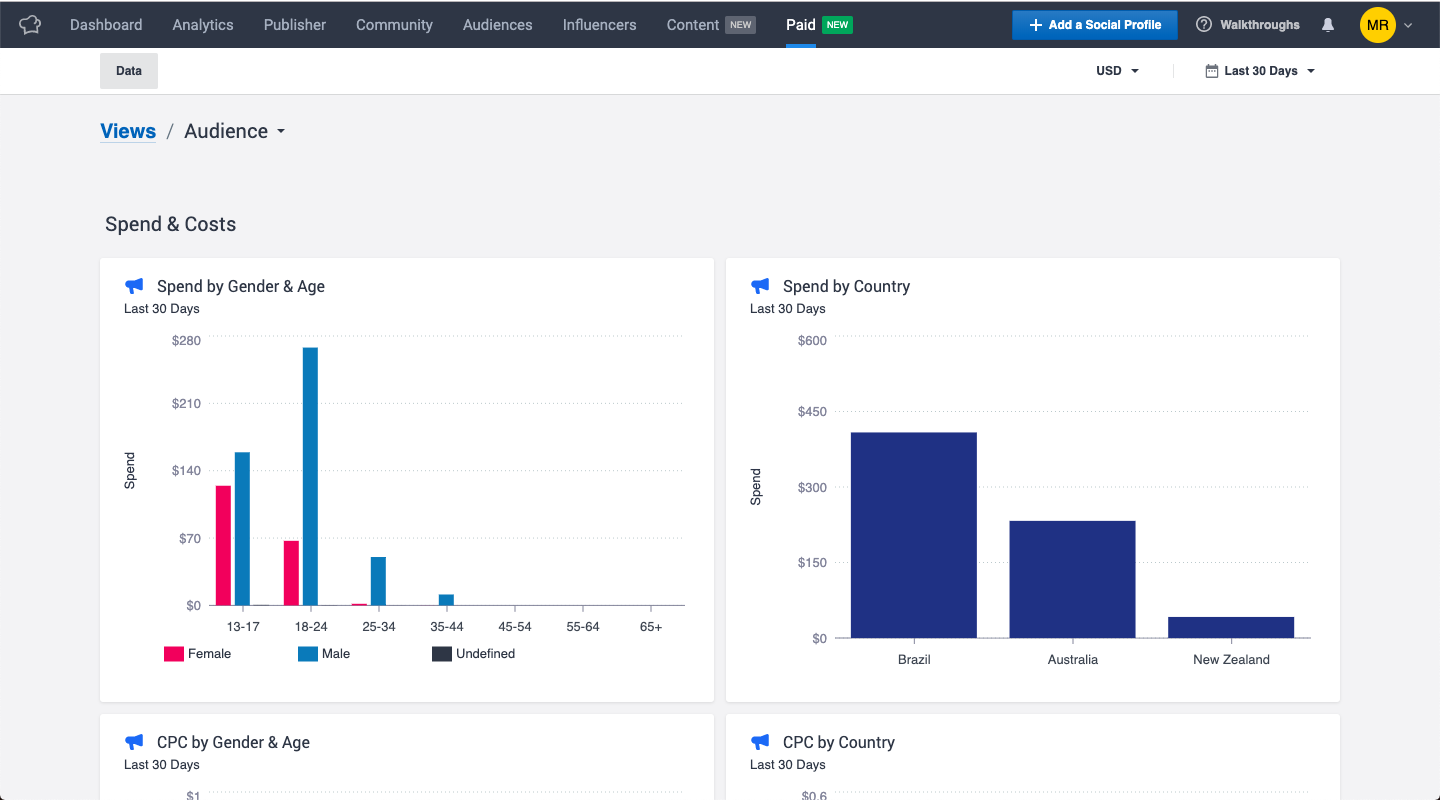1440x800 pixels.
Task: Open the notifications bell
Action: point(1328,25)
